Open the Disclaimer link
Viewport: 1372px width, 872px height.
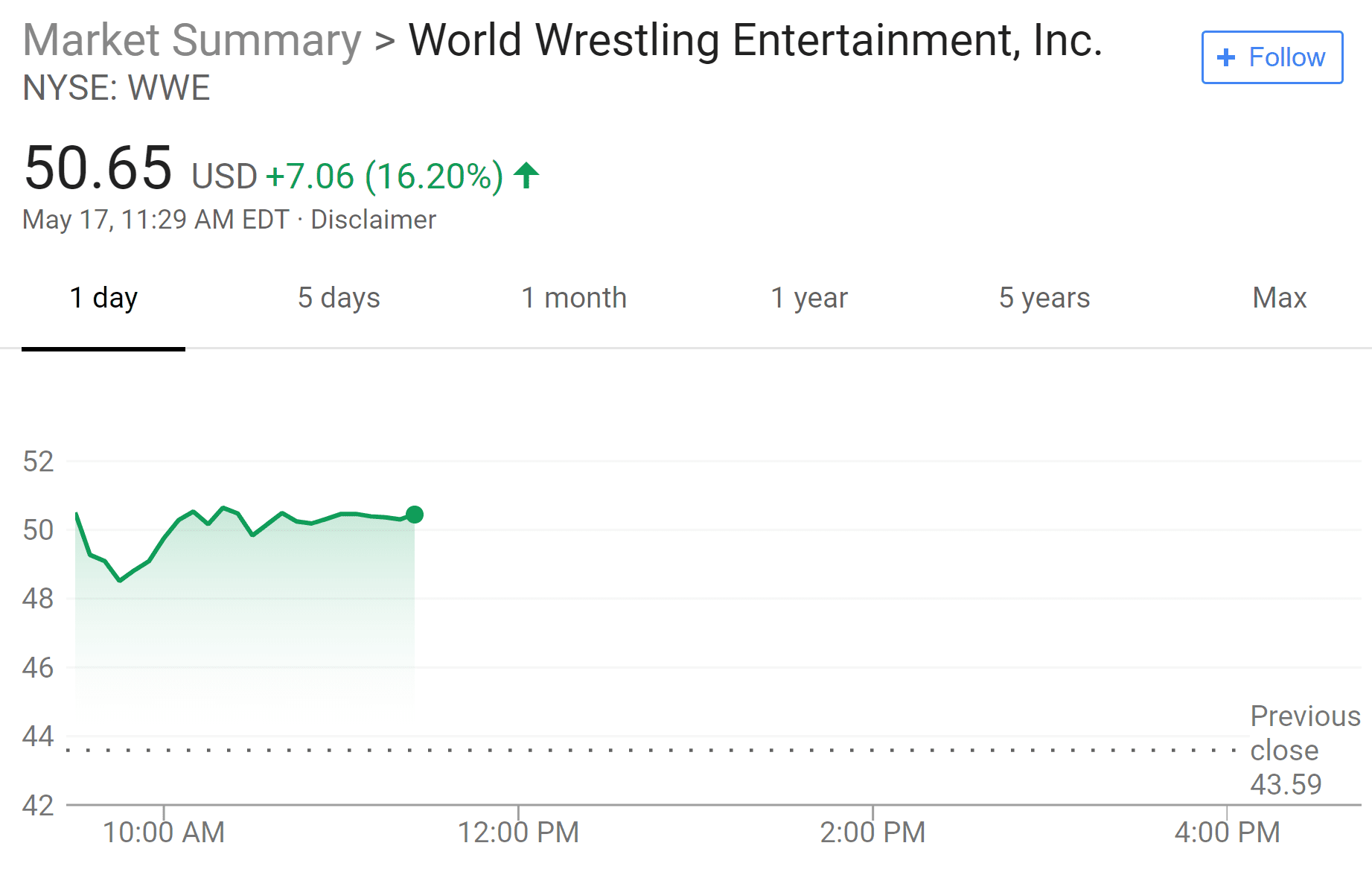[x=373, y=220]
